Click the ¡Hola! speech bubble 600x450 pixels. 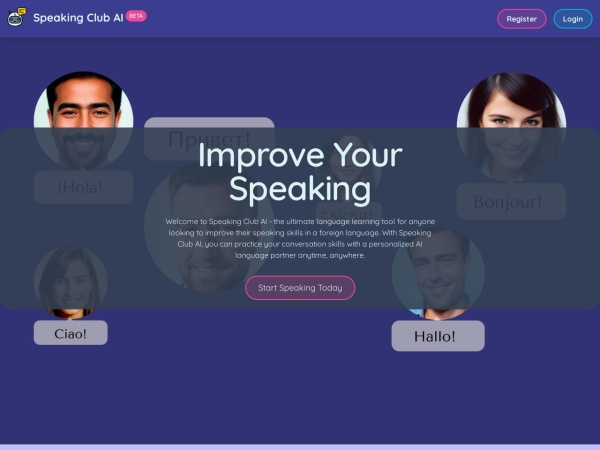pyautogui.click(x=83, y=187)
